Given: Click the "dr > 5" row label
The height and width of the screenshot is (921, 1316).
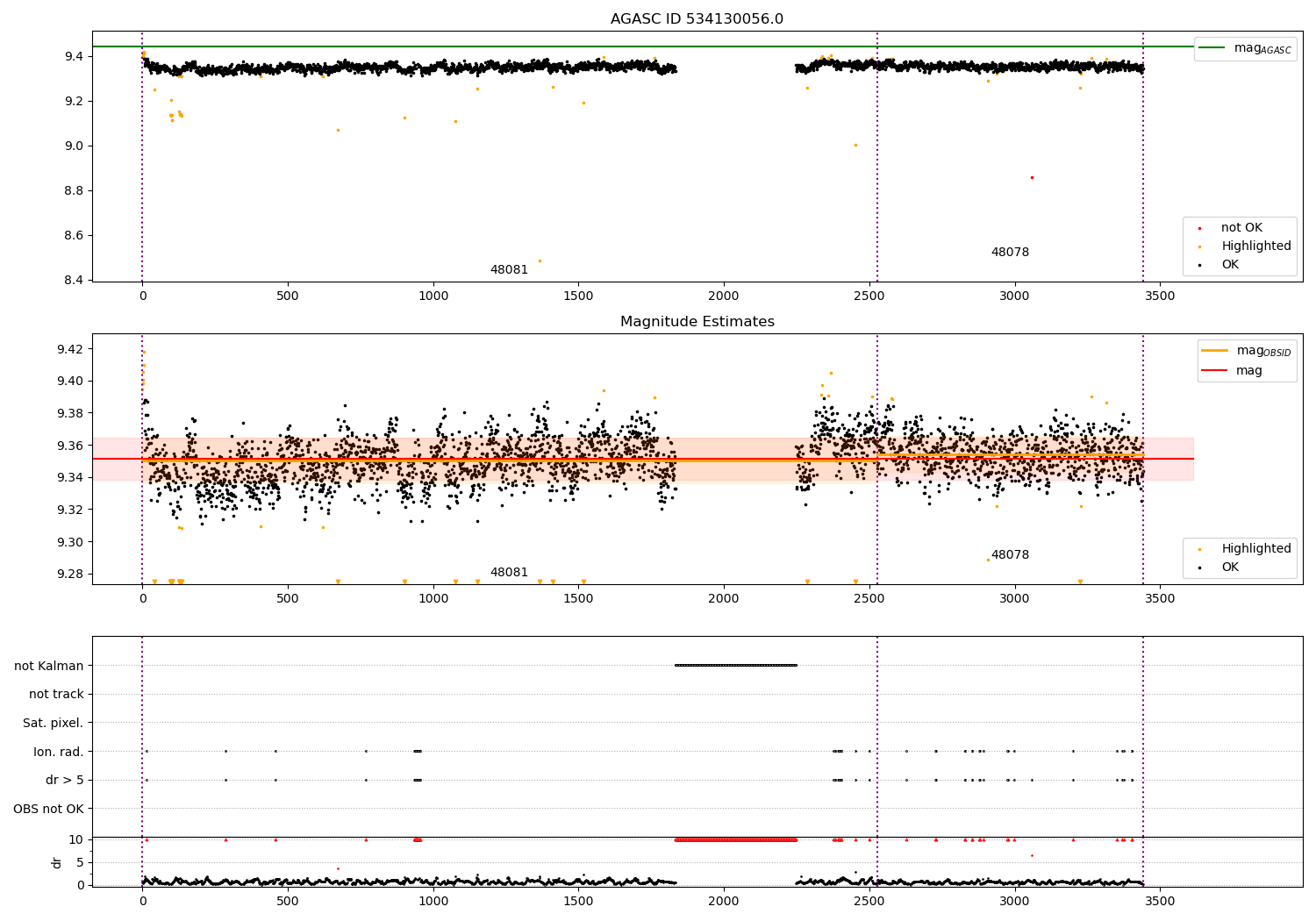Looking at the screenshot, I should (65, 781).
